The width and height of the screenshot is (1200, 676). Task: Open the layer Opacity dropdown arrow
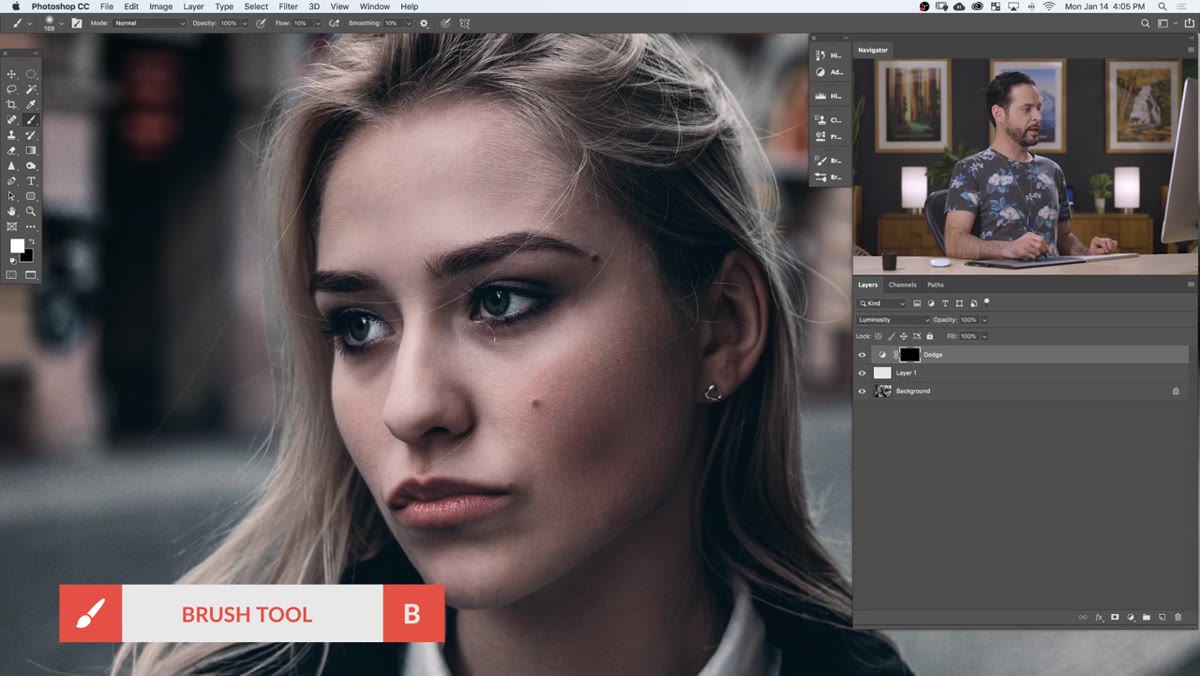click(985, 320)
